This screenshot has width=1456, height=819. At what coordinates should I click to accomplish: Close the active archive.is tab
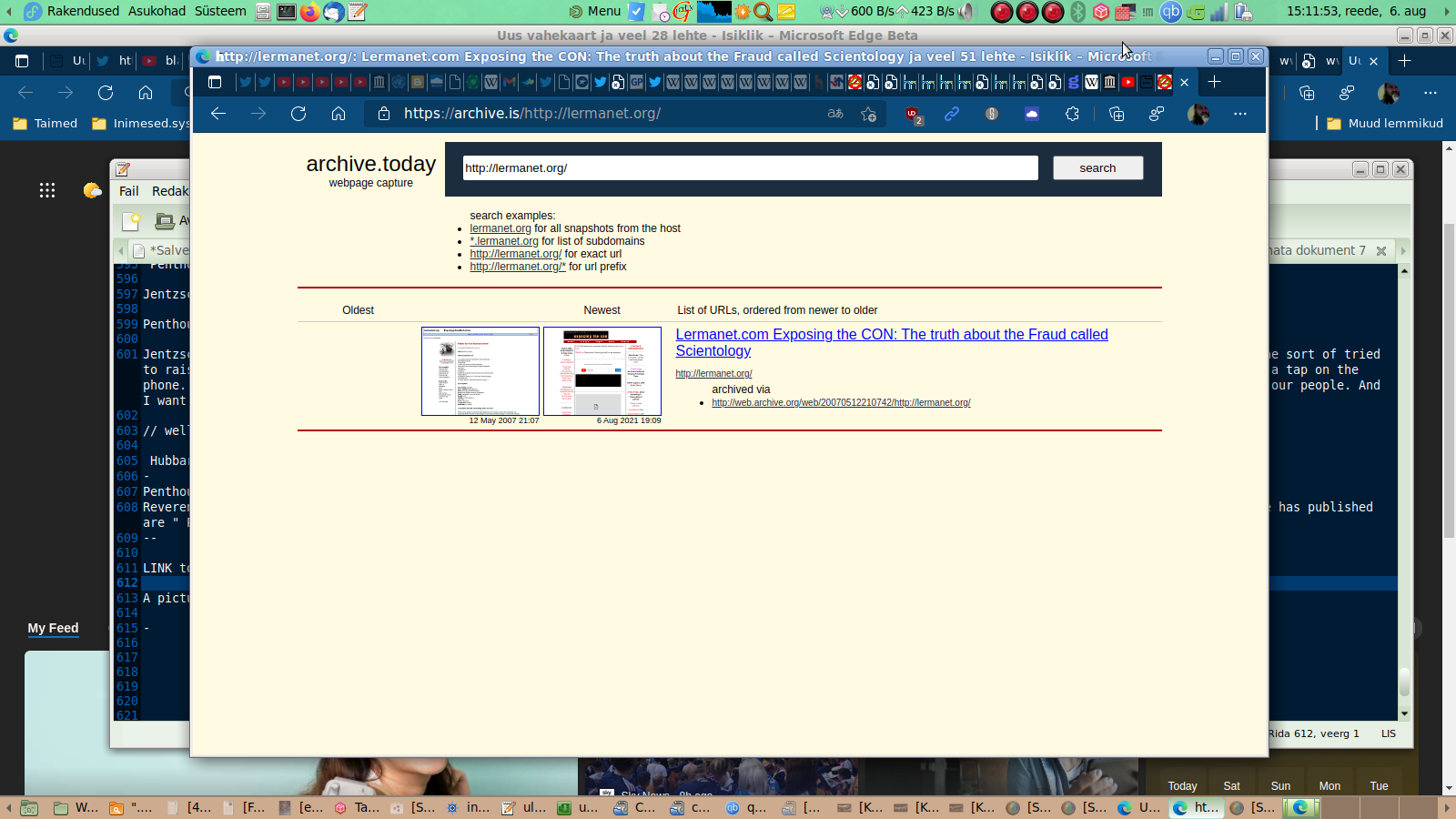1184,82
